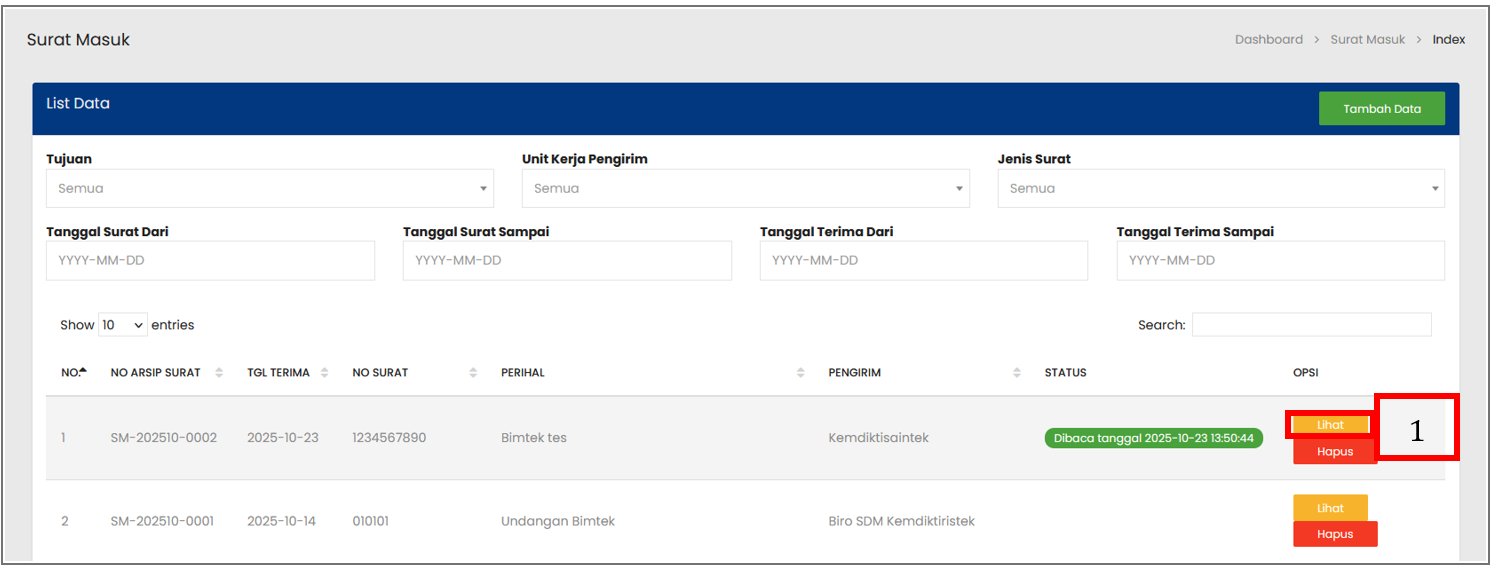The height and width of the screenshot is (572, 1498).
Task: Expand the Unit Kerja Pengirim dropdown
Action: point(745,188)
